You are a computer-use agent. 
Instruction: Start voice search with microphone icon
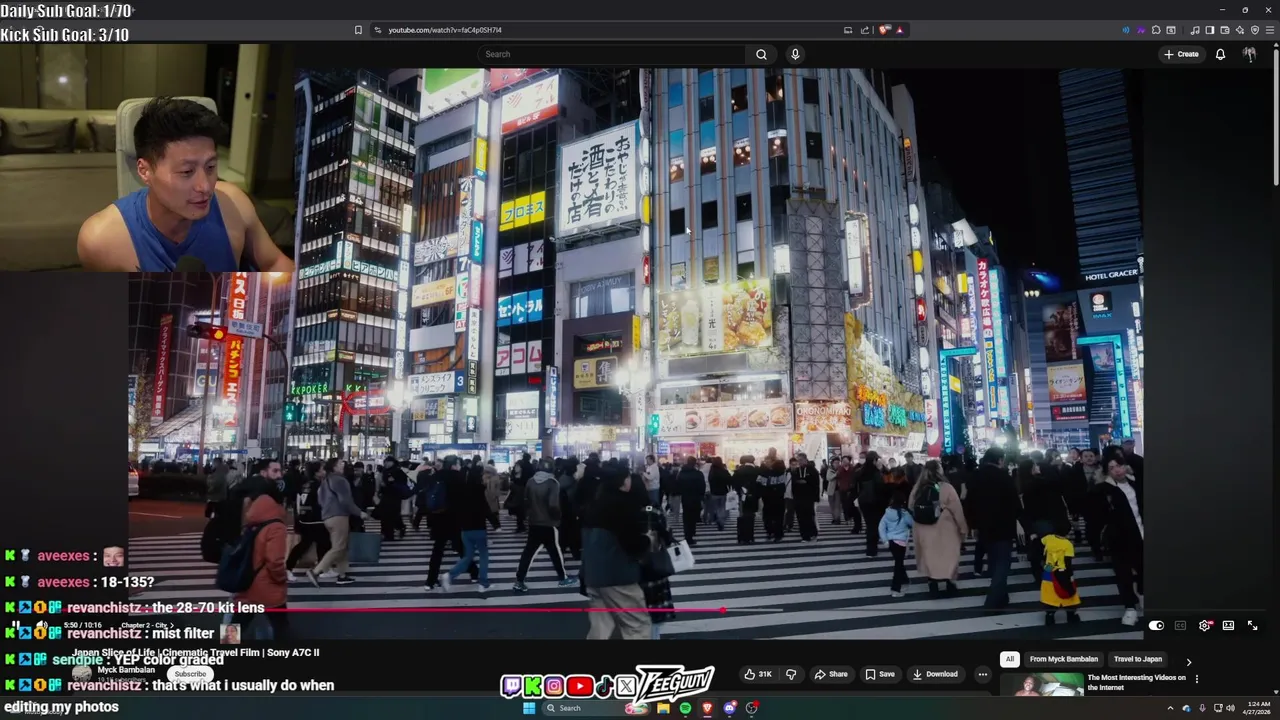(x=795, y=54)
